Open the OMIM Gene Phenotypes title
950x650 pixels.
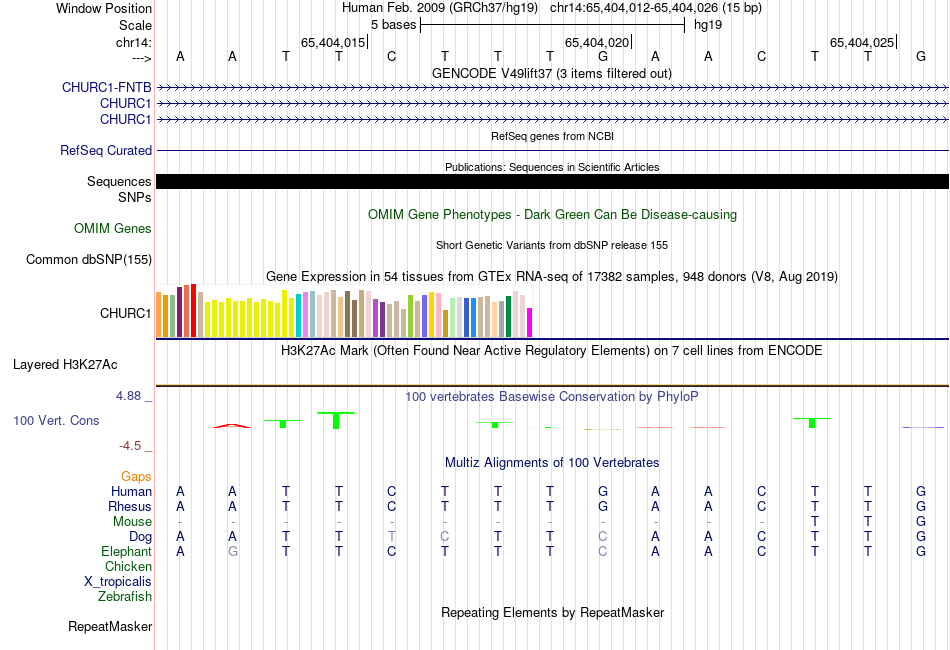pyautogui.click(x=553, y=214)
